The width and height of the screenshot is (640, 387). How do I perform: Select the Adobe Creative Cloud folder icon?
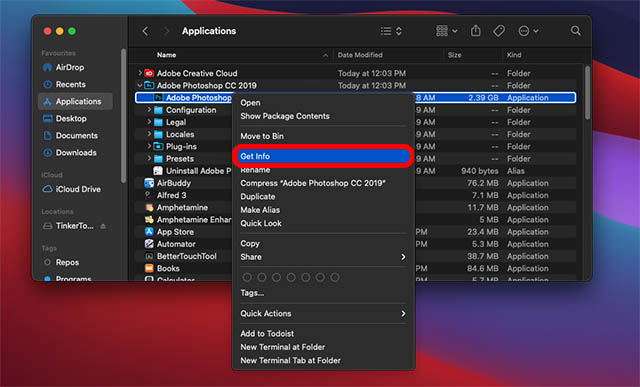[x=149, y=73]
